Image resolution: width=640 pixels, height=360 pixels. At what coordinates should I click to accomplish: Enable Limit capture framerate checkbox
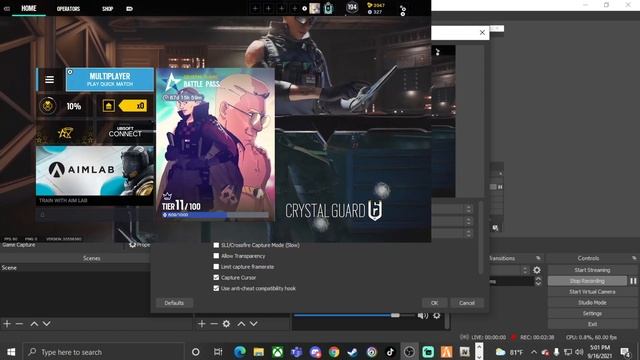click(216, 267)
